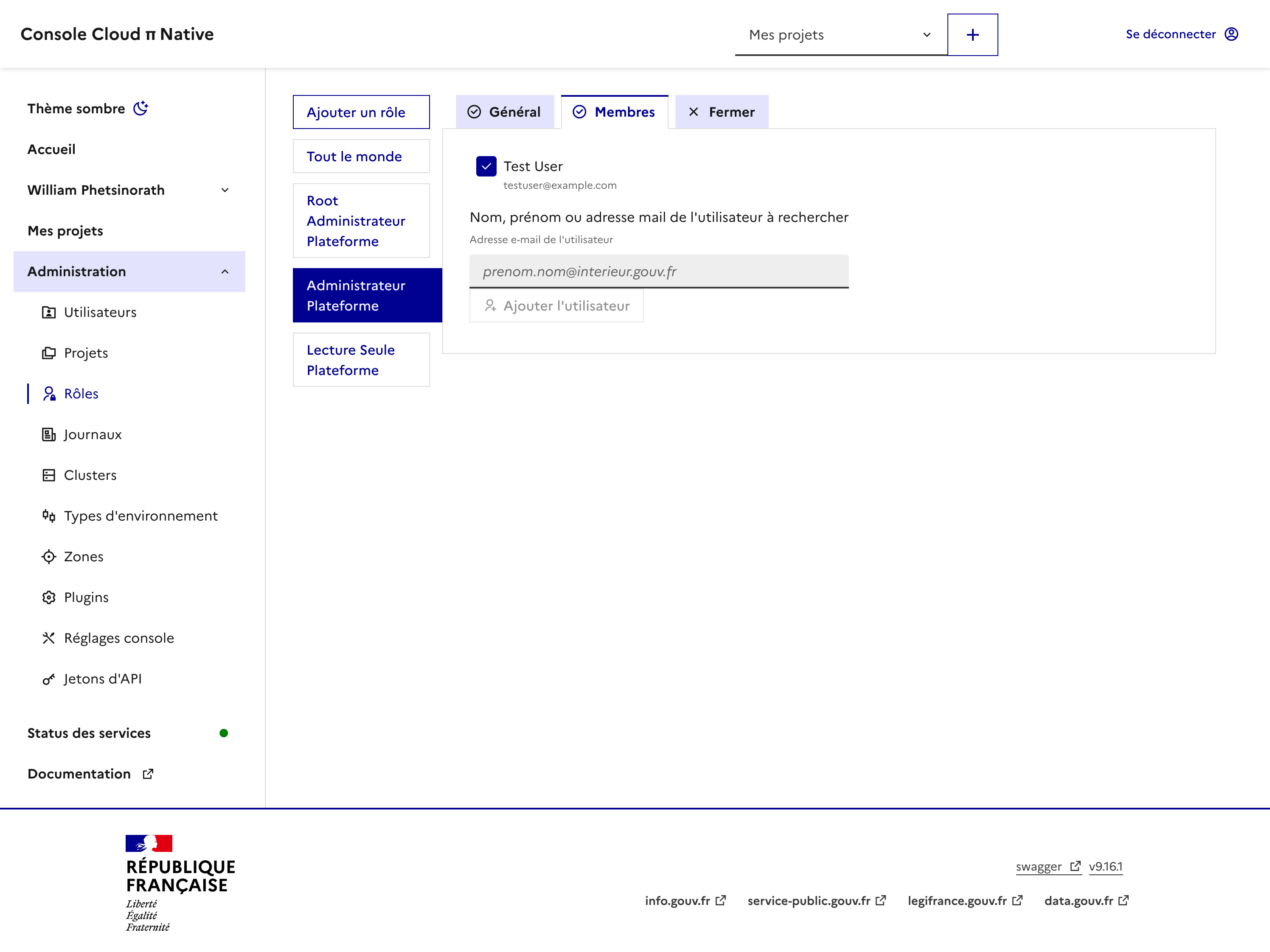Click the Ajouter un rôle button
The image size is (1270, 952).
360,112
